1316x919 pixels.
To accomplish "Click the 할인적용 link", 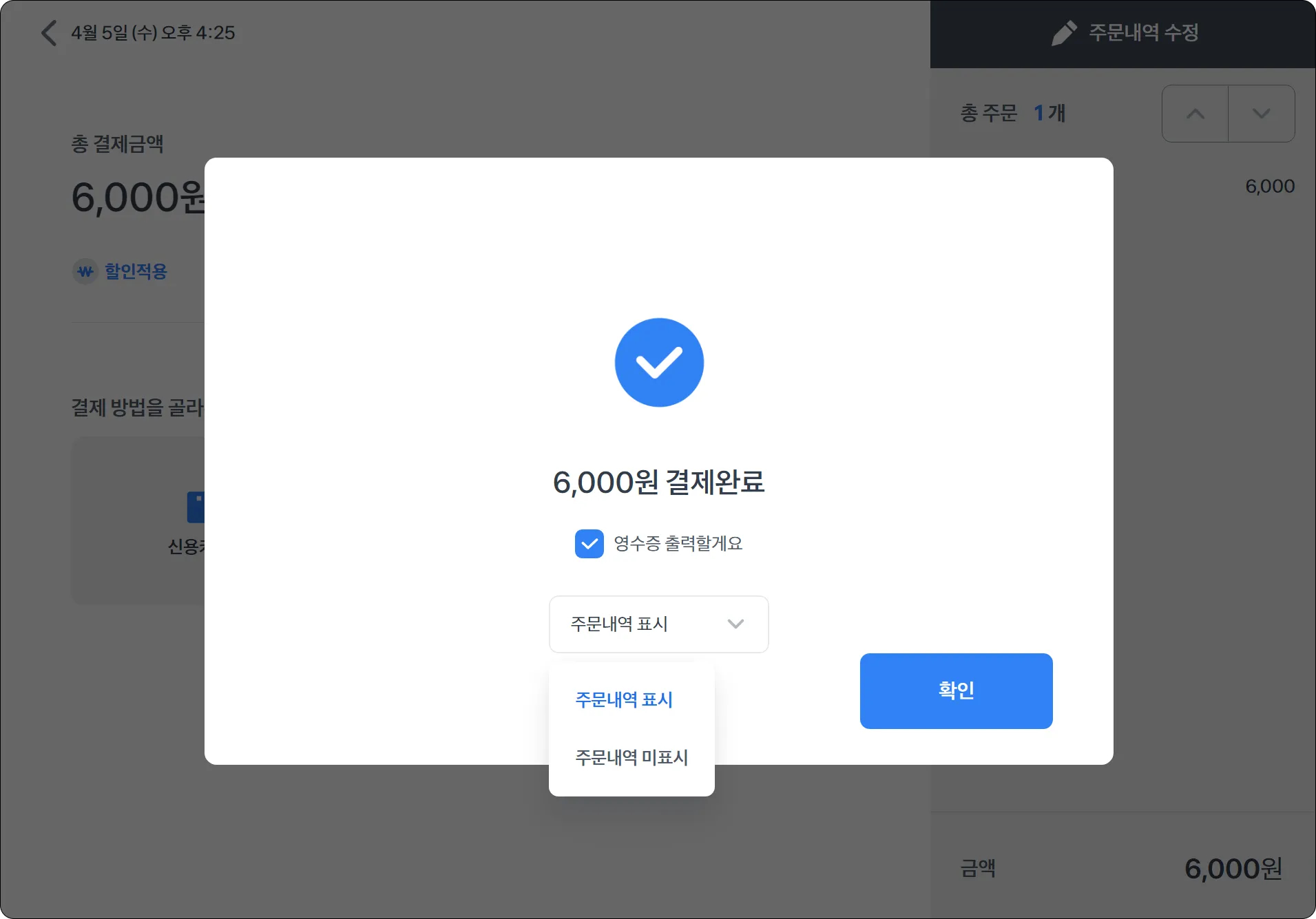I will tap(136, 271).
